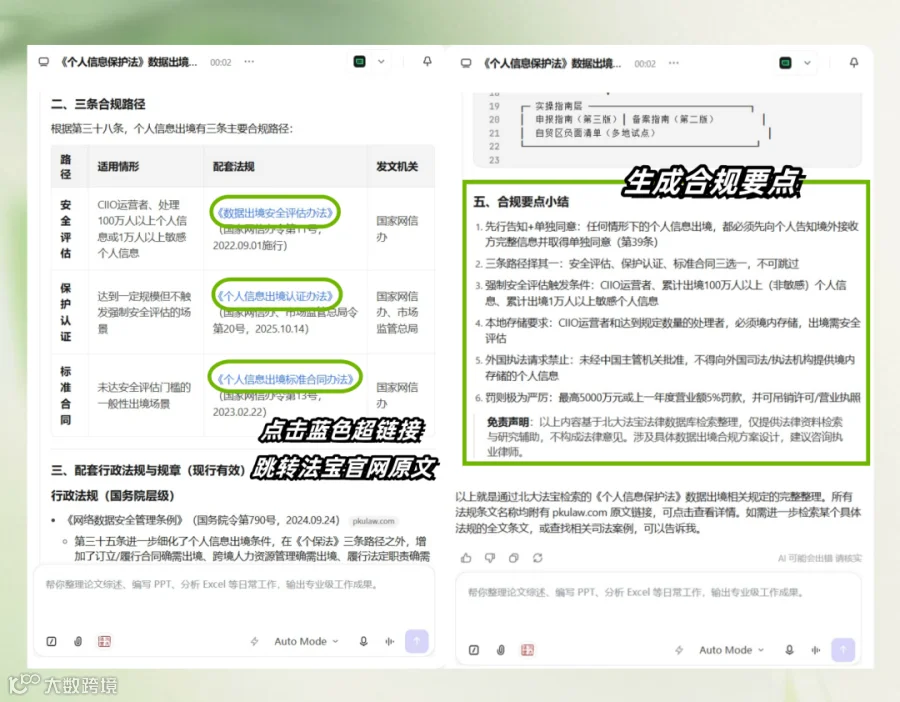Click green model icon in left chat header
This screenshot has height=702, width=900.
pos(359,61)
